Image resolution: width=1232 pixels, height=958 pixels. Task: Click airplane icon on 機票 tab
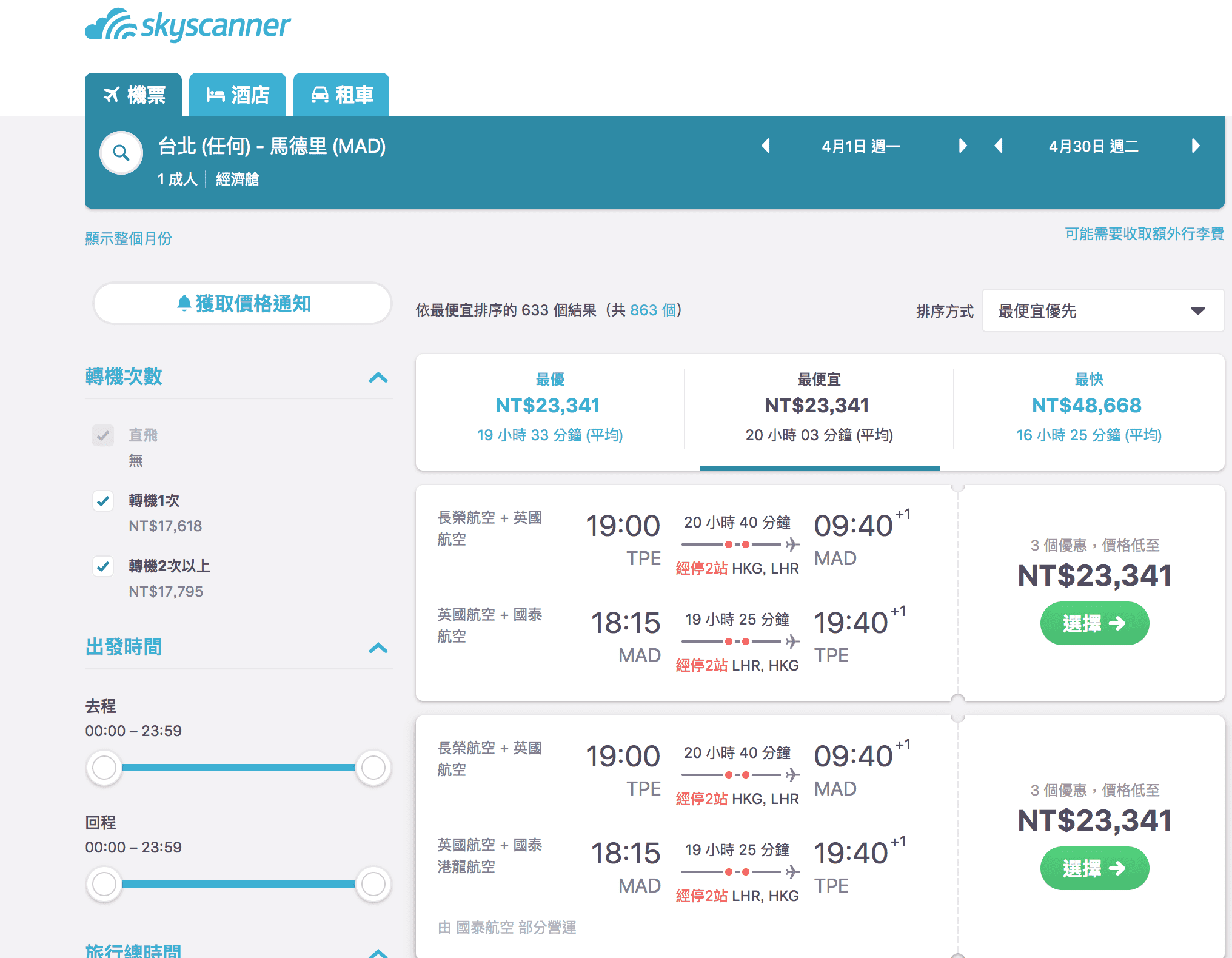(x=112, y=95)
